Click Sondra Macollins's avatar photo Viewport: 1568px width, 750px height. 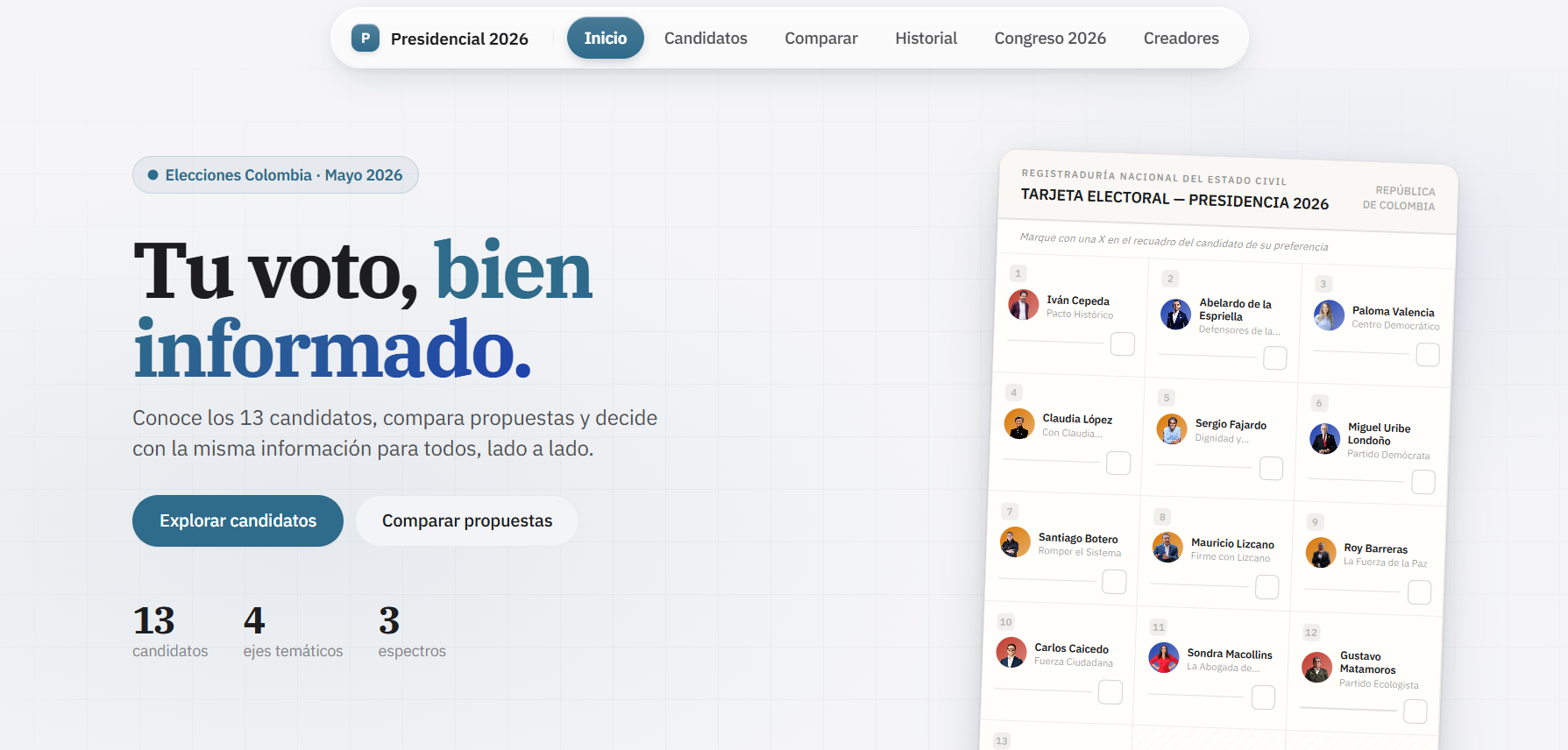1164,658
